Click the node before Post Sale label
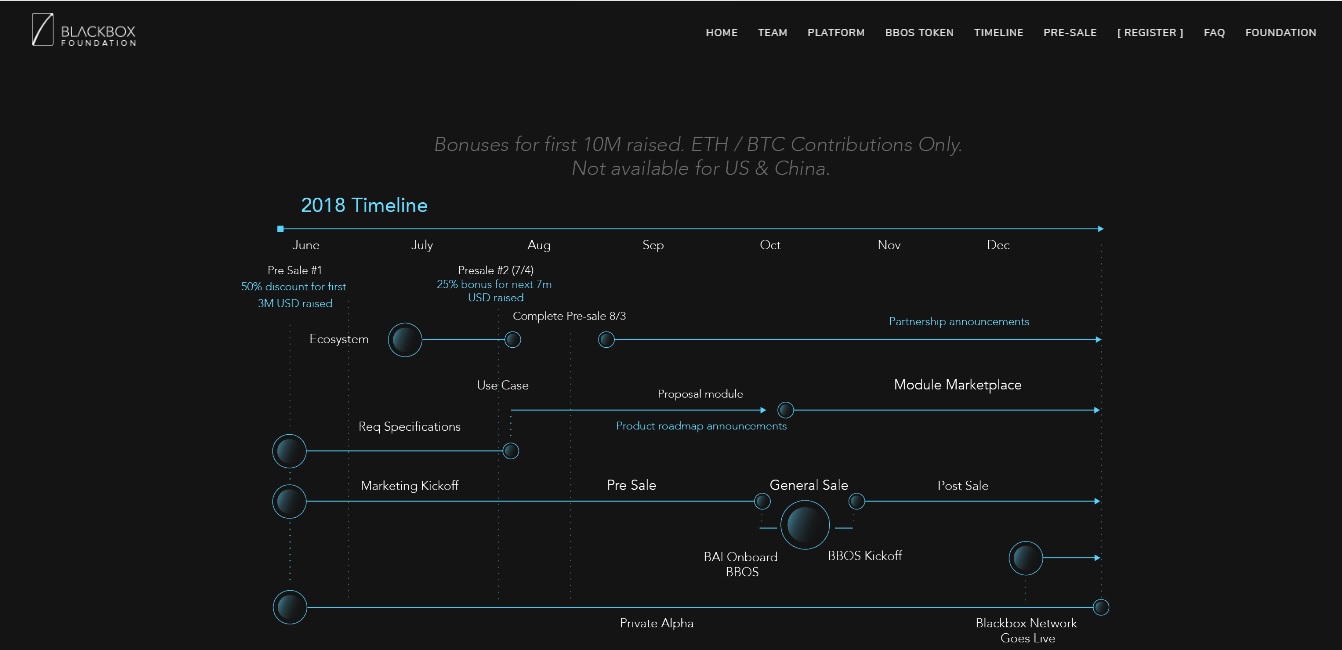Viewport: 1342px width, 650px height. coord(856,501)
